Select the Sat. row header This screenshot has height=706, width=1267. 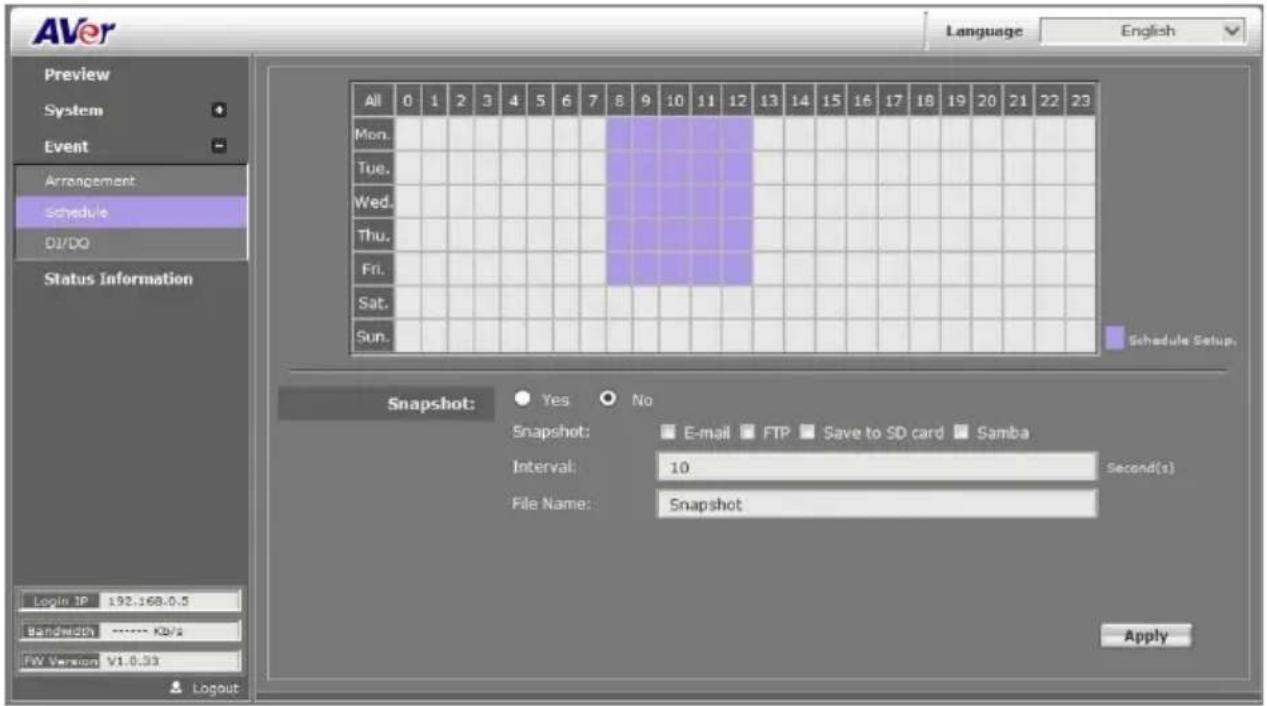click(373, 303)
